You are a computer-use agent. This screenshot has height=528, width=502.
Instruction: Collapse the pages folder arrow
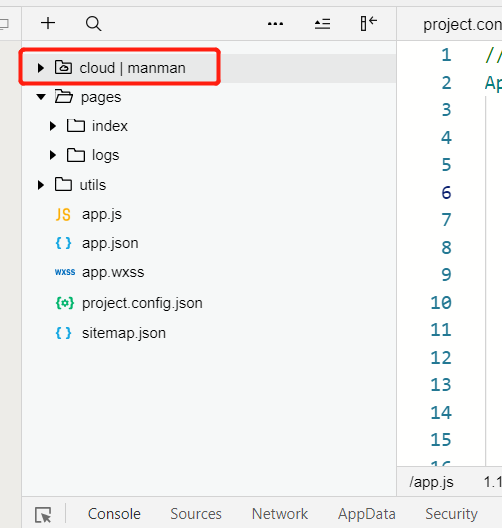tap(41, 97)
